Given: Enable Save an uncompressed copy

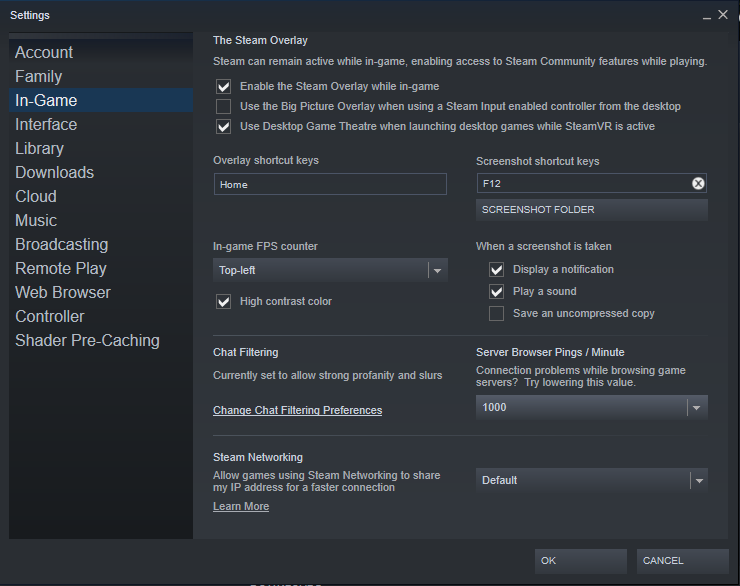Looking at the screenshot, I should (x=496, y=313).
